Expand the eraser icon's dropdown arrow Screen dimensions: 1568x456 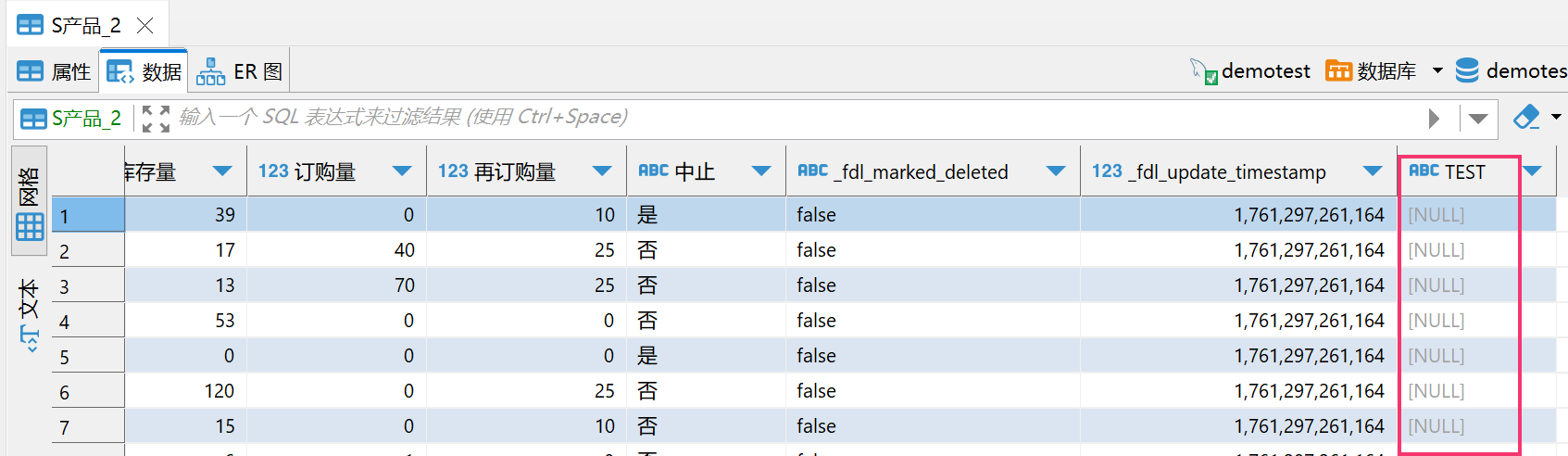pos(1556,117)
